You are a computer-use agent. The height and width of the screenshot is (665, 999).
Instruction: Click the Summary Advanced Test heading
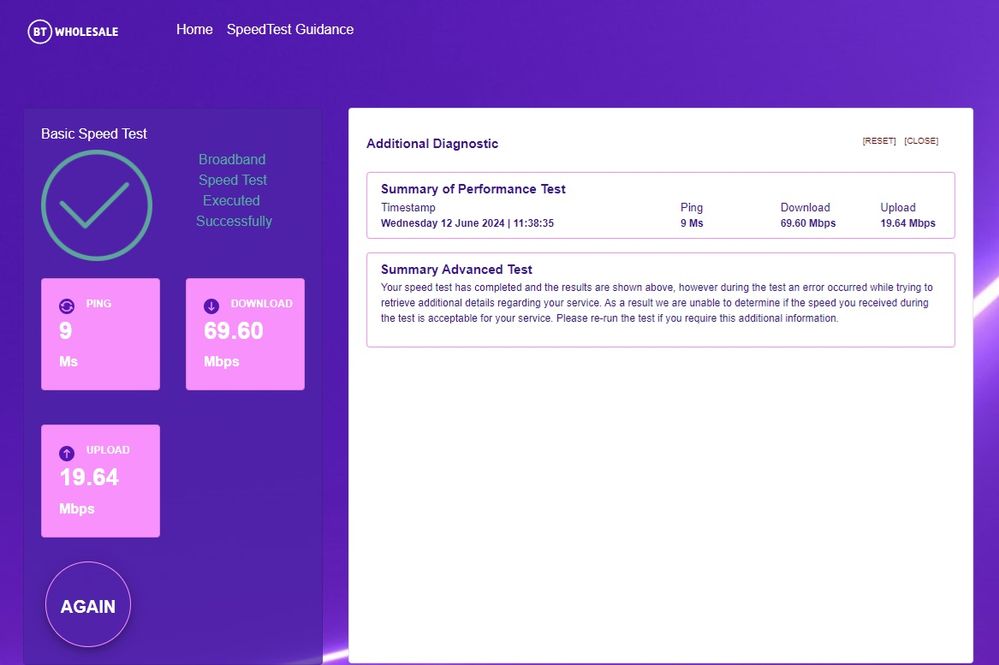(x=456, y=269)
